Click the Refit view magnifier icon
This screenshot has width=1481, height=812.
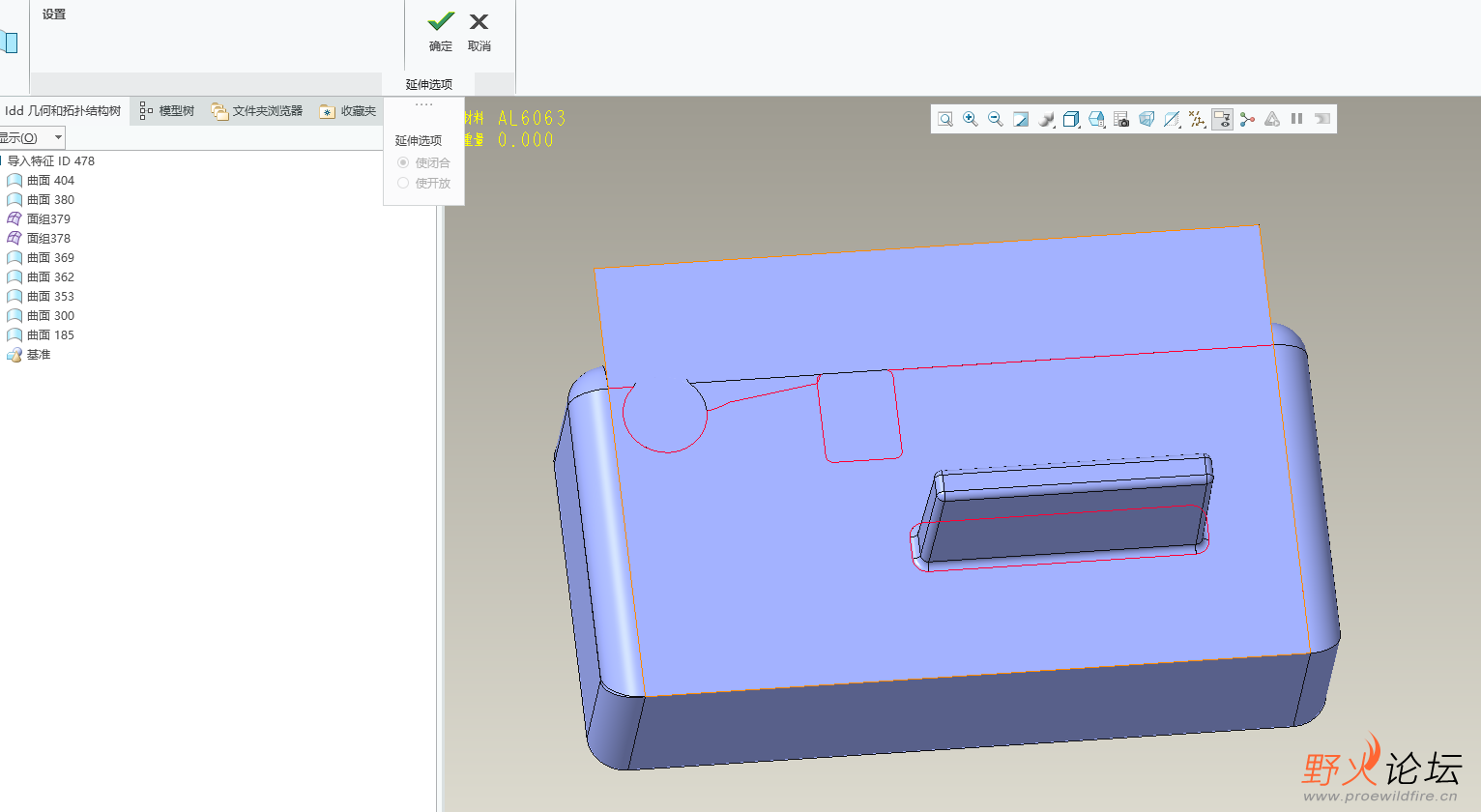point(945,119)
